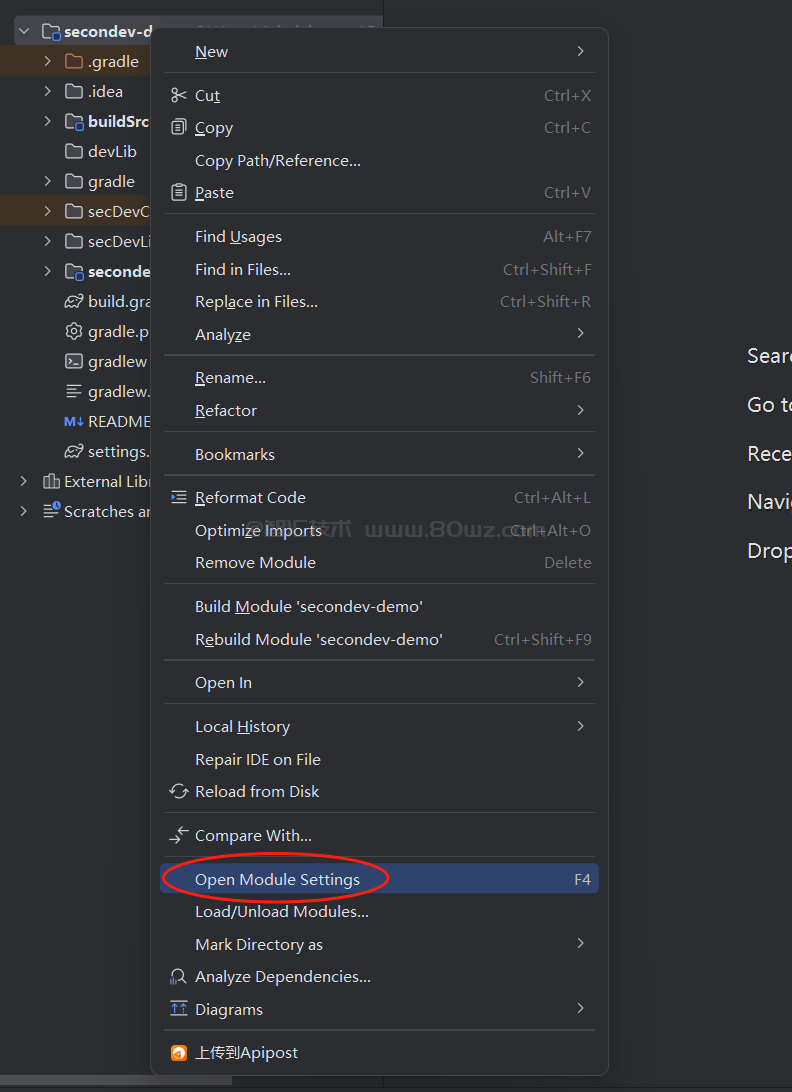Select Find in Files...
Viewport: 792px width, 1092px height.
[x=243, y=269]
